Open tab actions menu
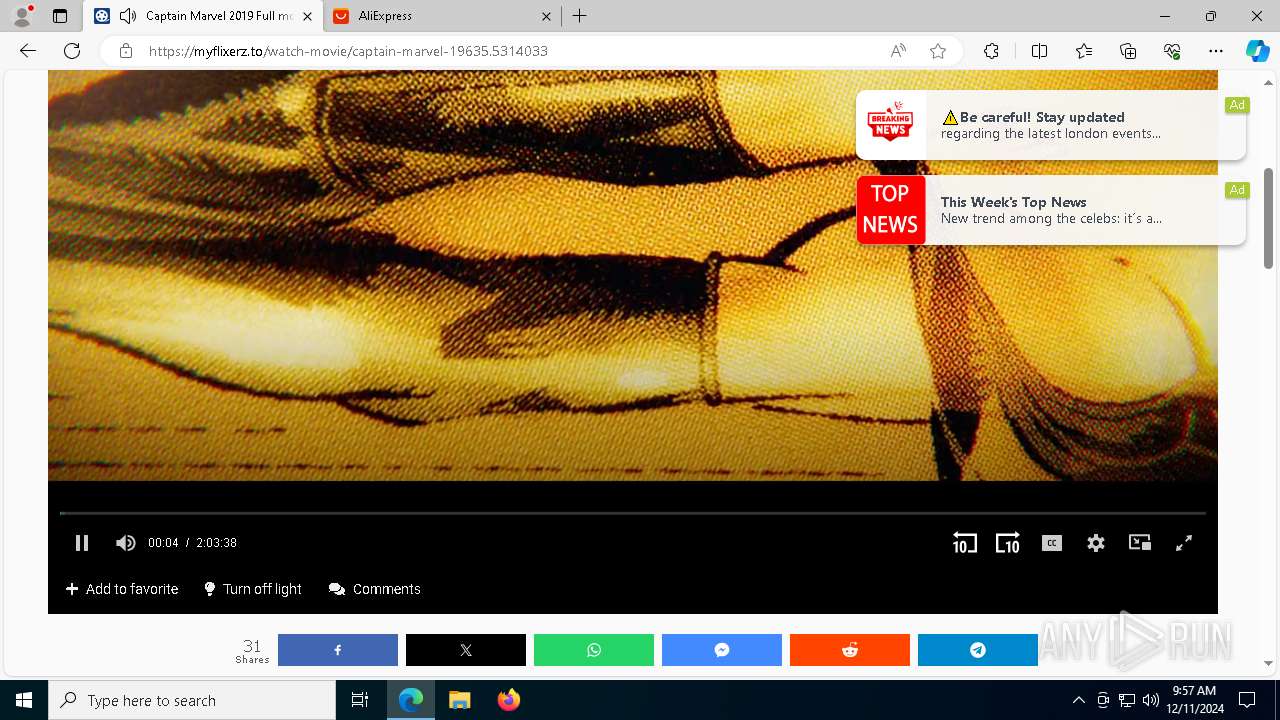The image size is (1280, 720). (x=60, y=16)
